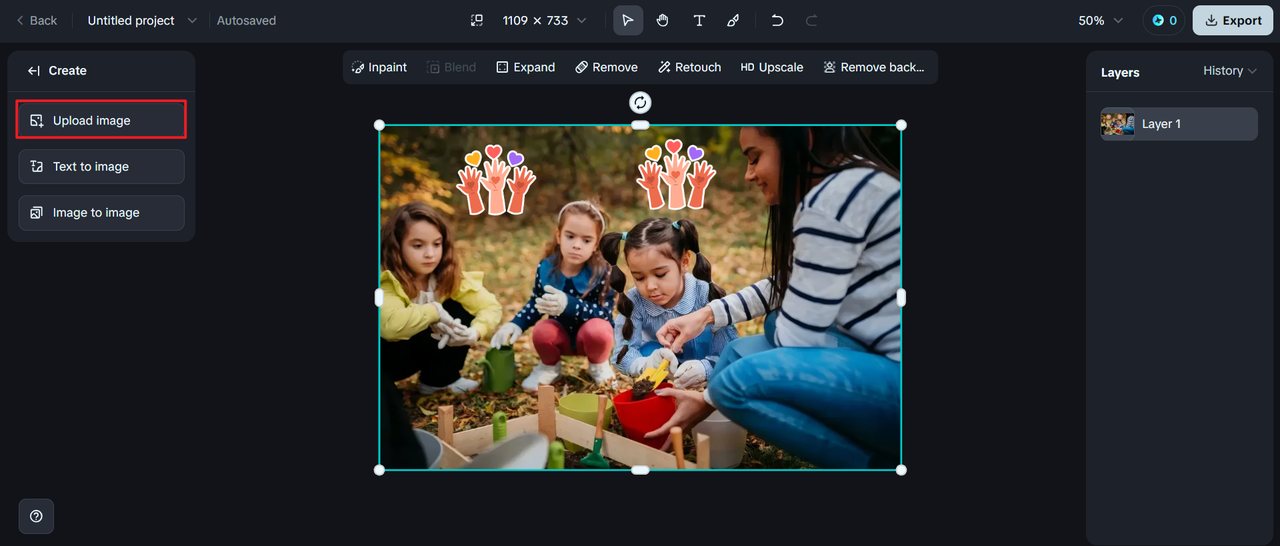Select the Remove eraser tool
The width and height of the screenshot is (1280, 546).
(606, 67)
